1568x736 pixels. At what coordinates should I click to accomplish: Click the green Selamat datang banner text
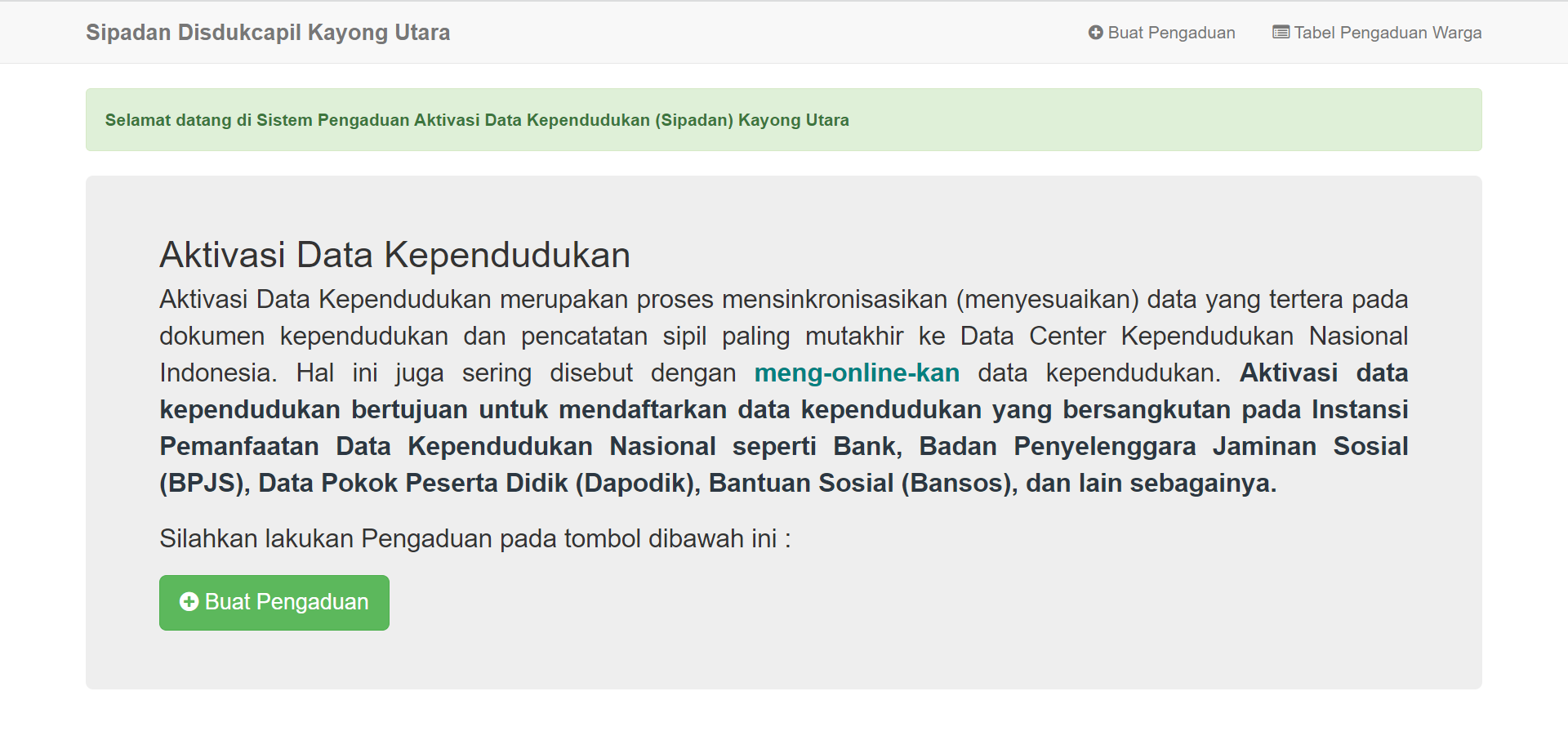pyautogui.click(x=476, y=120)
